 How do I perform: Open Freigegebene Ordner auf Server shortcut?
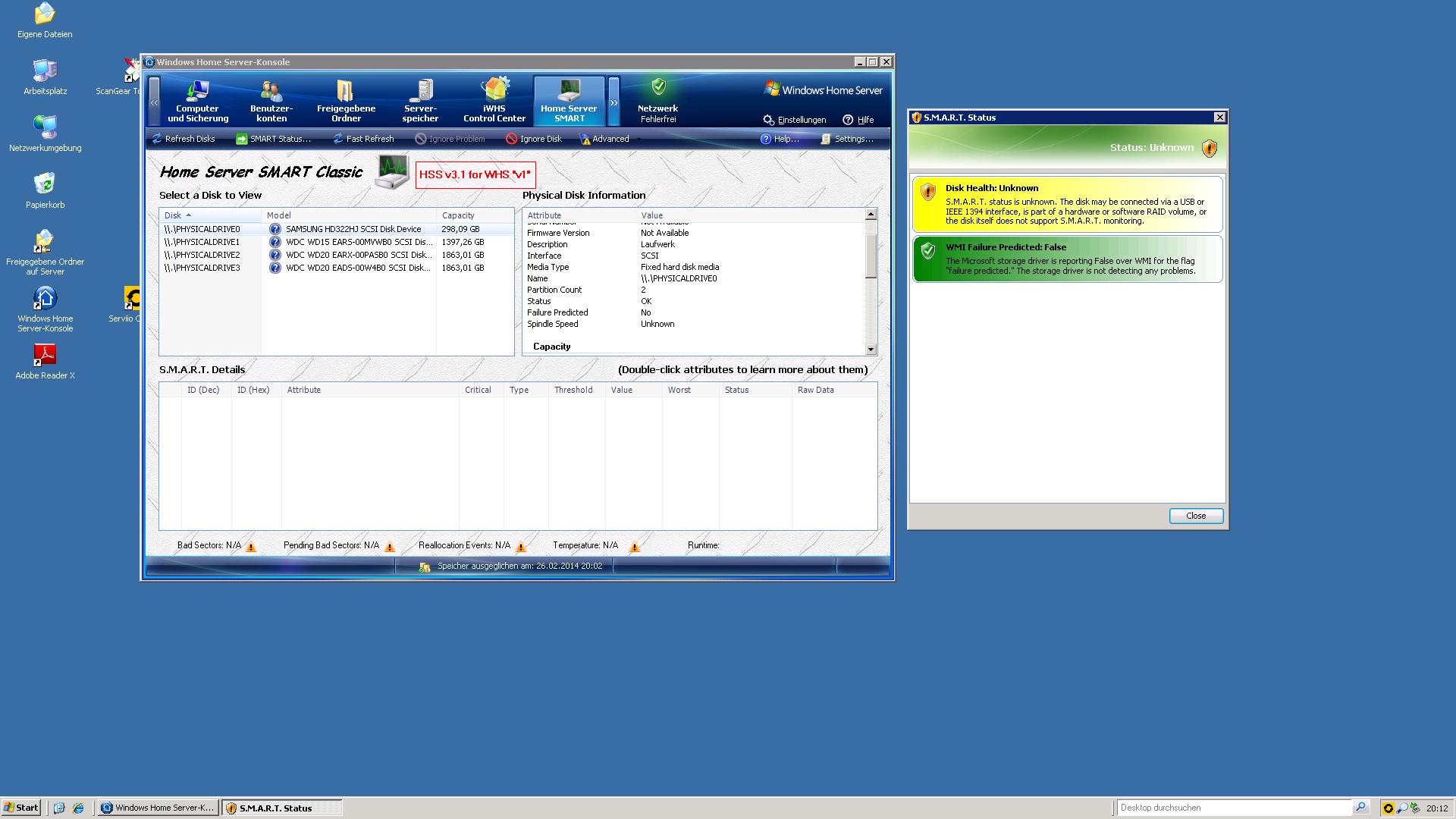click(45, 252)
